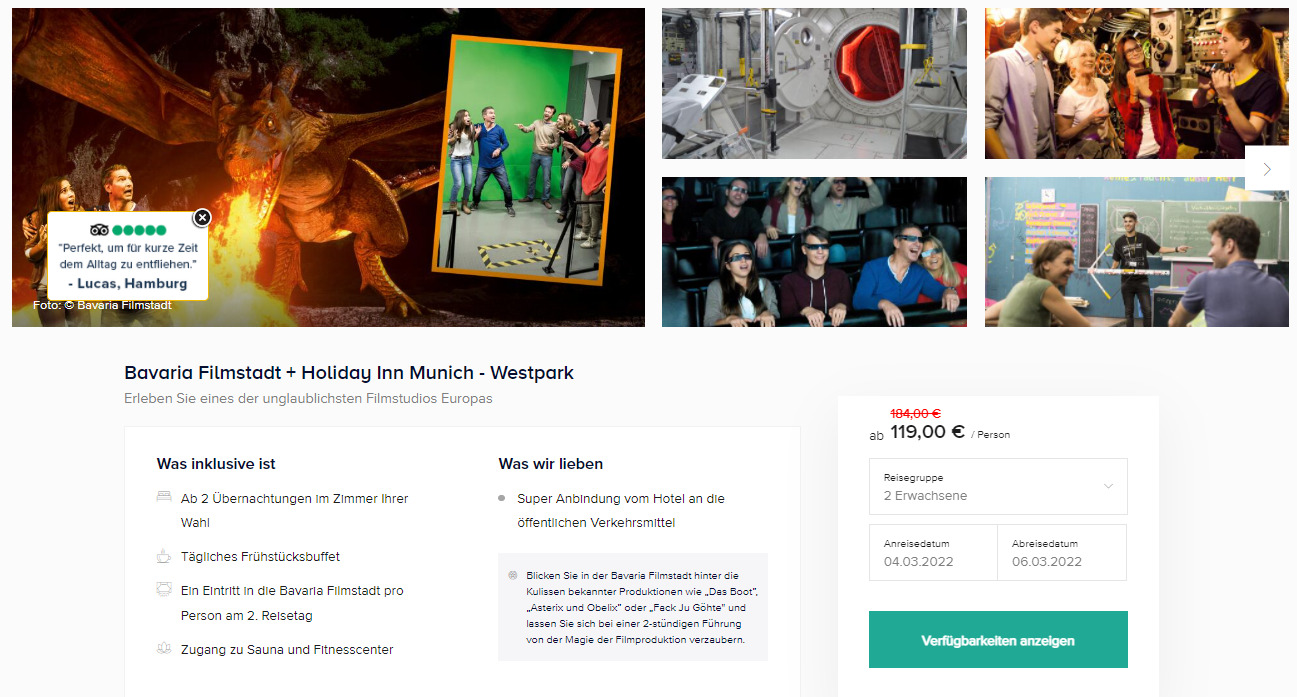Select the Anreisedatum field with 04.03.2022
The width and height of the screenshot is (1297, 697).
pyautogui.click(x=933, y=552)
